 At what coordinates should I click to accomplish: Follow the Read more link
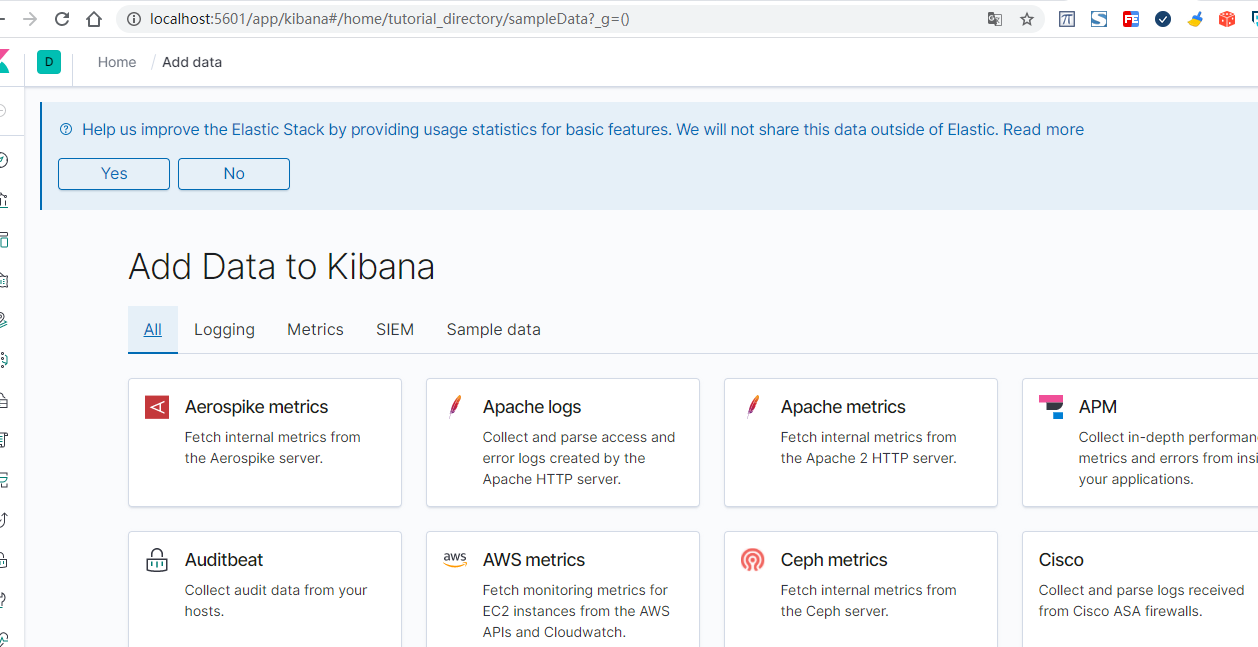point(1043,129)
